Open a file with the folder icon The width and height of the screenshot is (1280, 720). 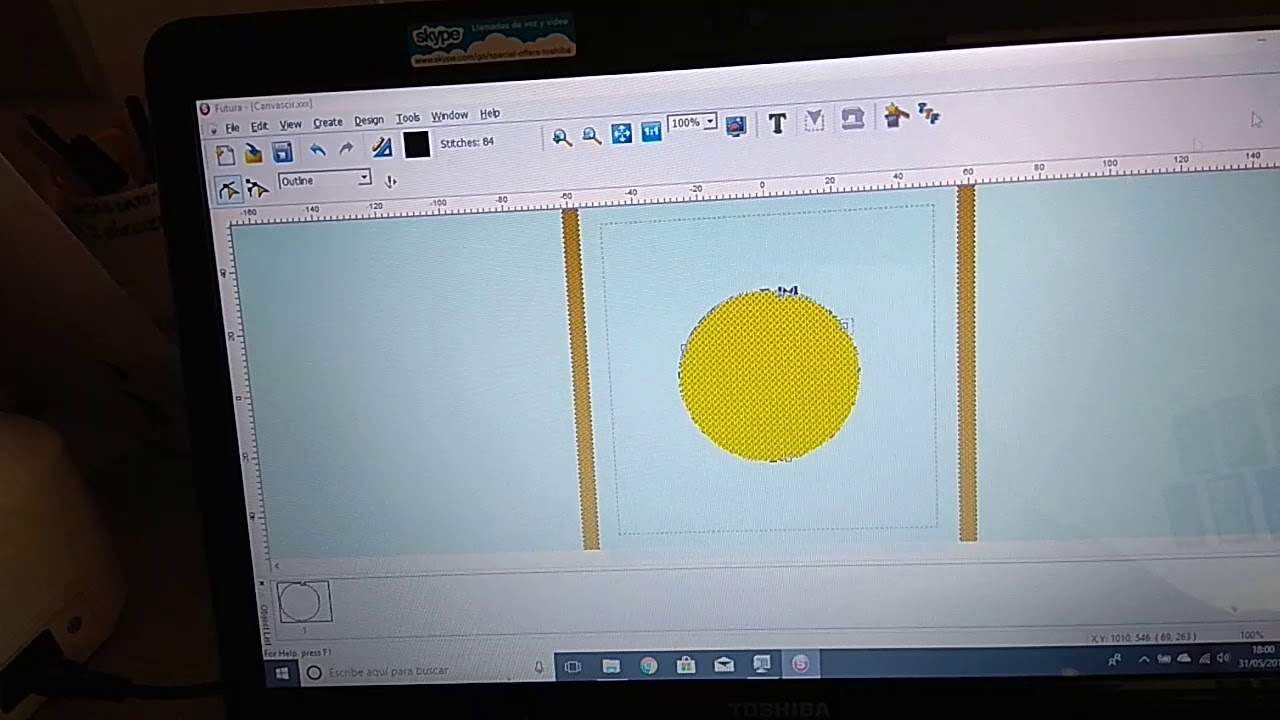(253, 153)
